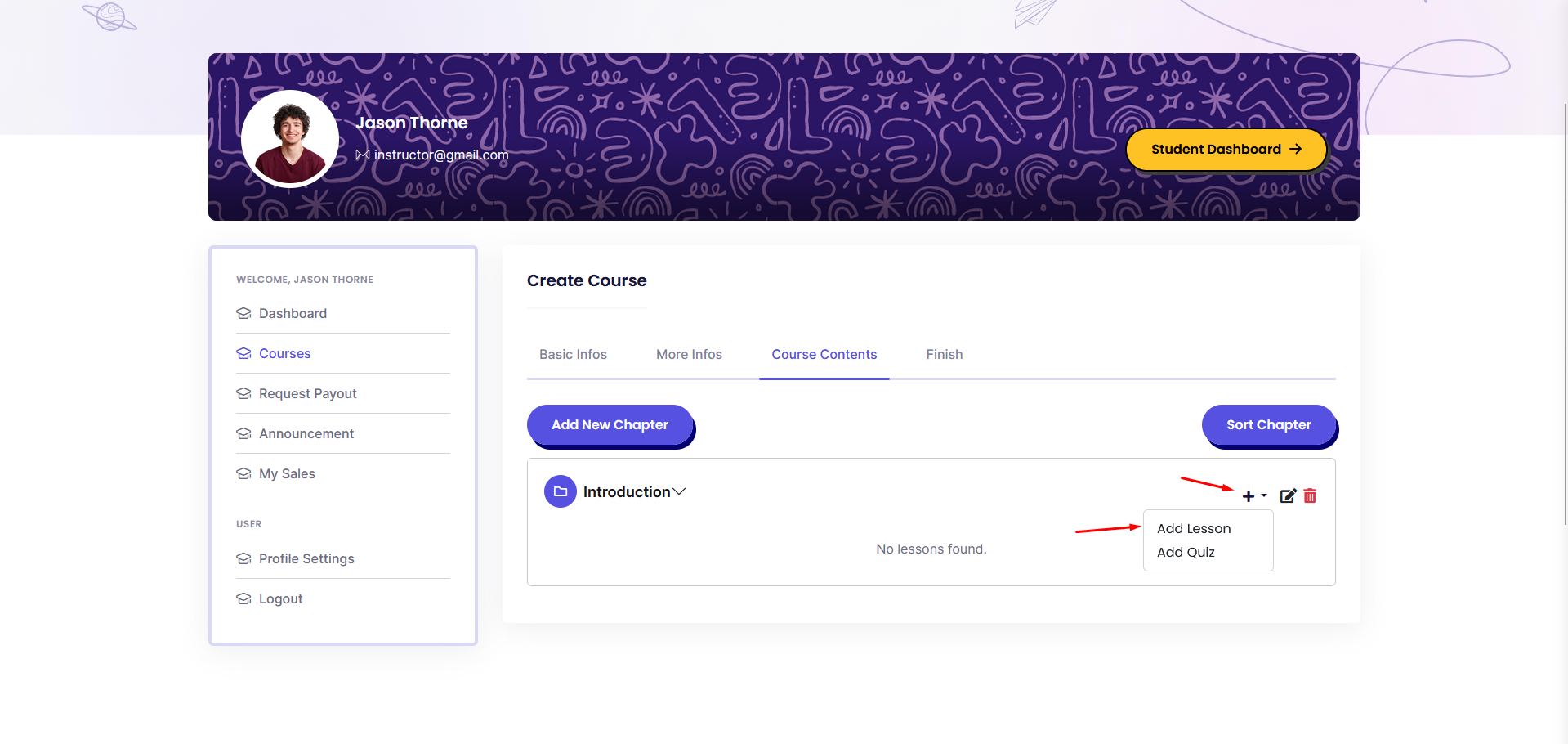The image size is (1568, 744).
Task: Click the icon next to Profile Settings
Action: tap(243, 558)
